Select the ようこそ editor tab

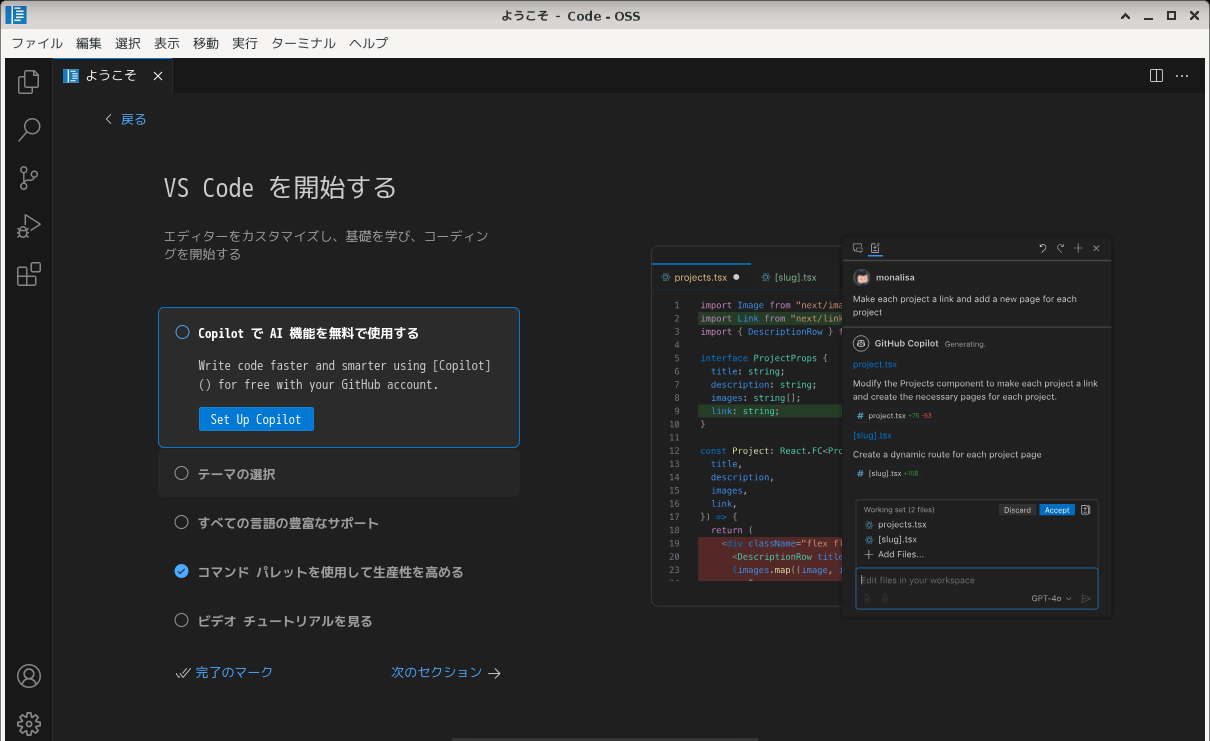pos(113,76)
